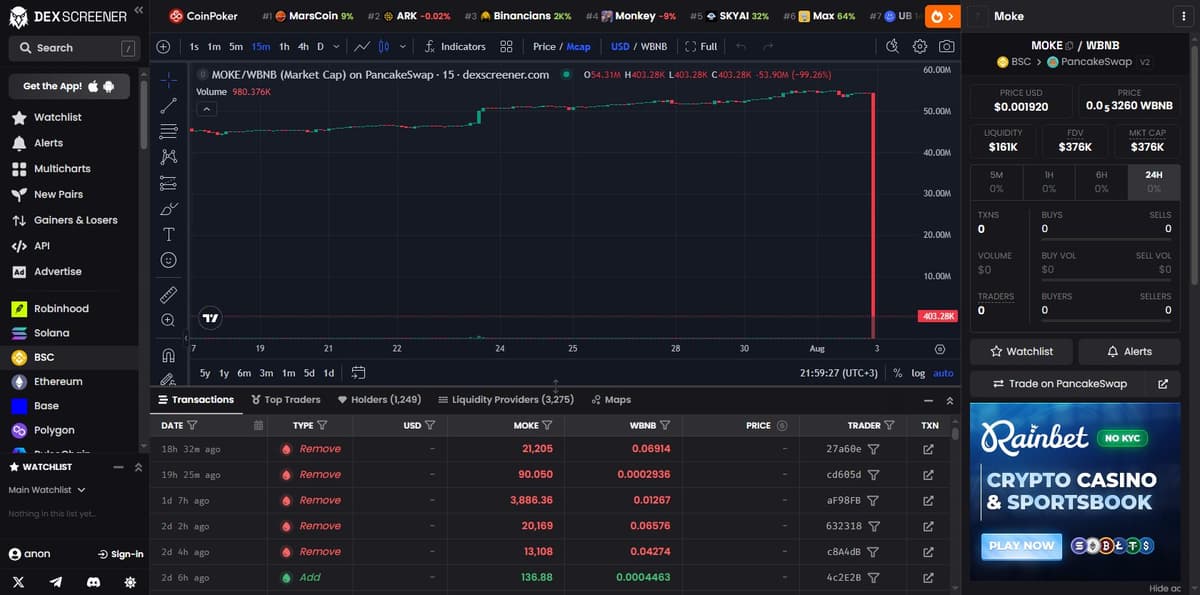Click the Get the App button
This screenshot has width=1200, height=595.
[x=69, y=86]
